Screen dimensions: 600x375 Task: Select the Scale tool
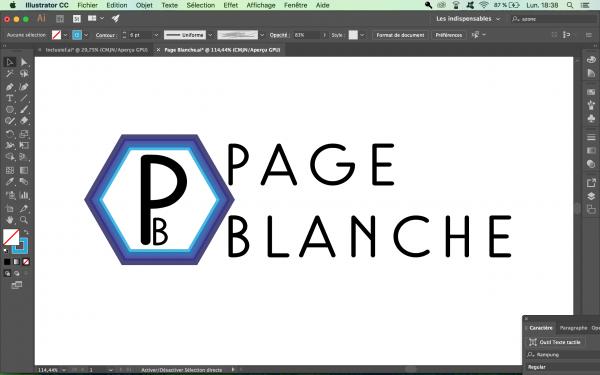tap(24, 134)
